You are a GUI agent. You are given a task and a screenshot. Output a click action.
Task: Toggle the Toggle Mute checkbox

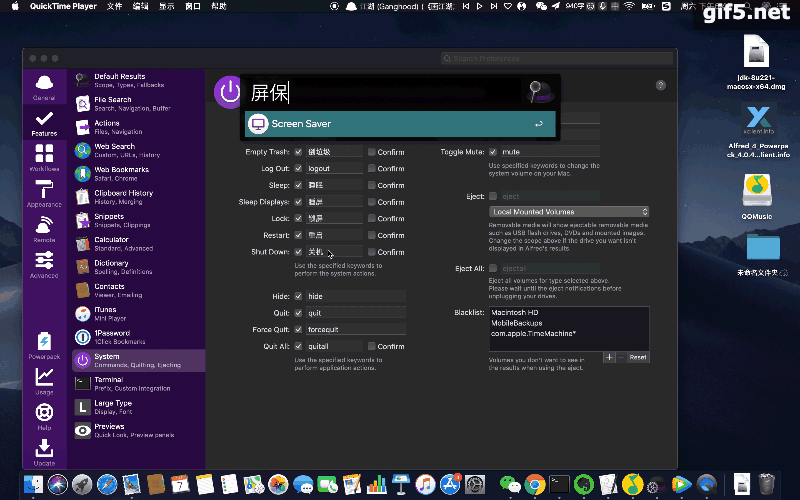(493, 152)
